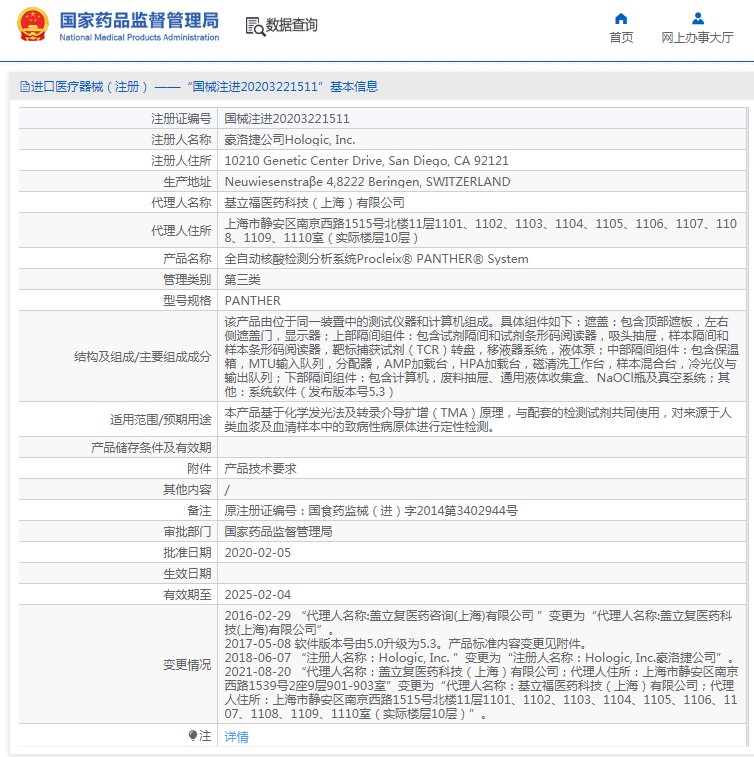Click the home page house icon
This screenshot has width=754, height=757.
(x=621, y=18)
